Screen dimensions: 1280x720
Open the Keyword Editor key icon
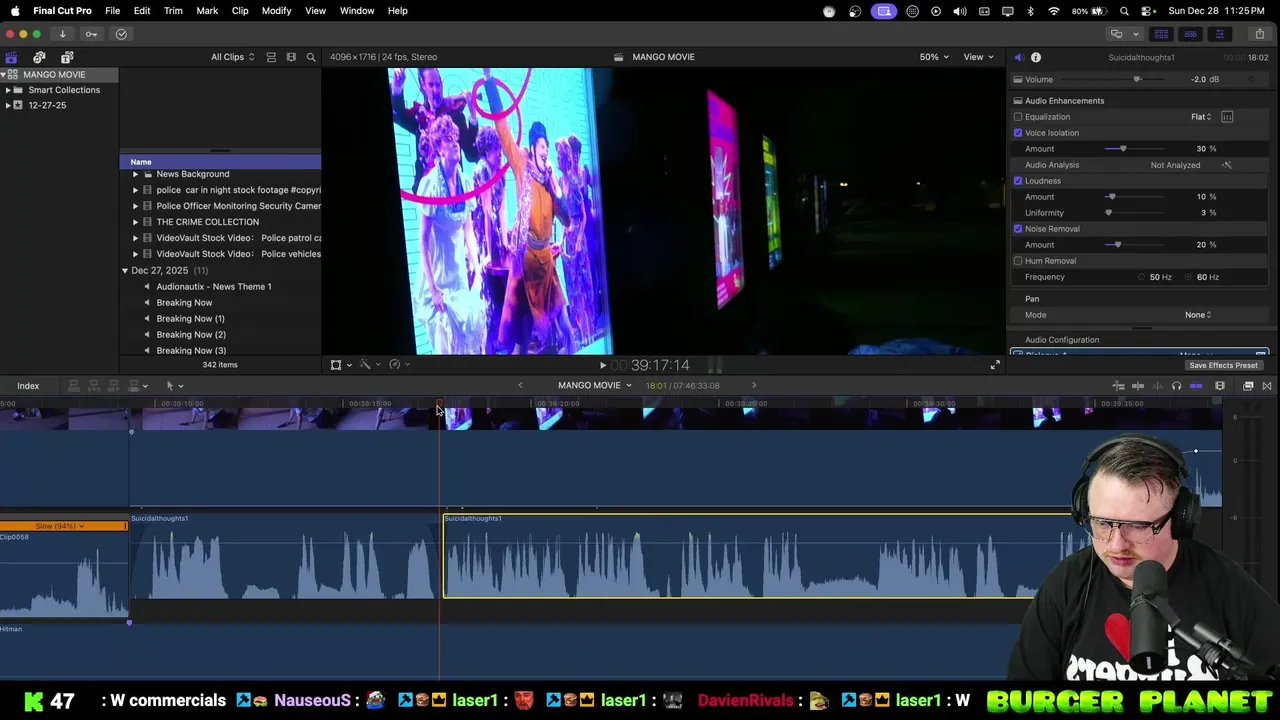coord(91,34)
